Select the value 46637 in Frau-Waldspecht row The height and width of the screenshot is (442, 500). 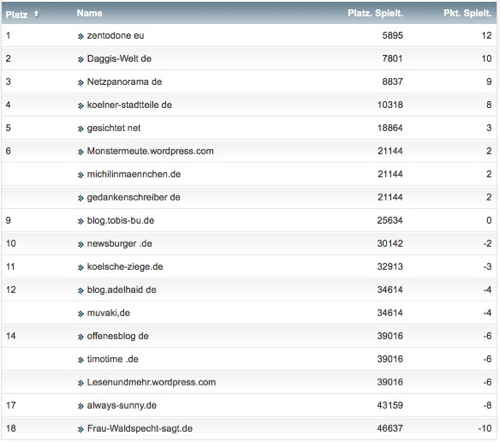[x=390, y=428]
